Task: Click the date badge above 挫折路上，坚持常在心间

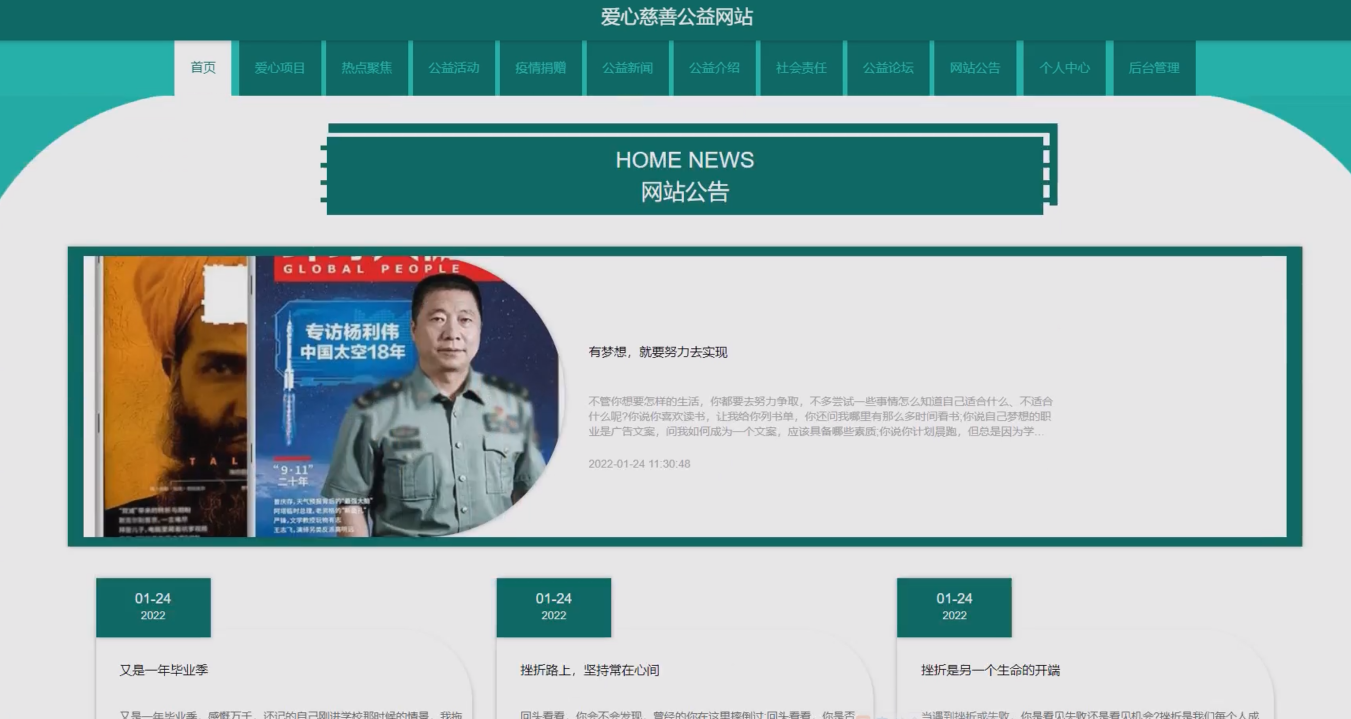Action: coord(554,607)
